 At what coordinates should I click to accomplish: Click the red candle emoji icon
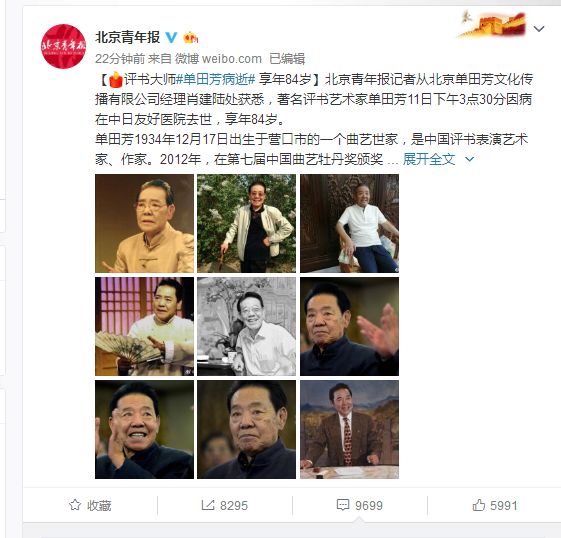point(116,79)
